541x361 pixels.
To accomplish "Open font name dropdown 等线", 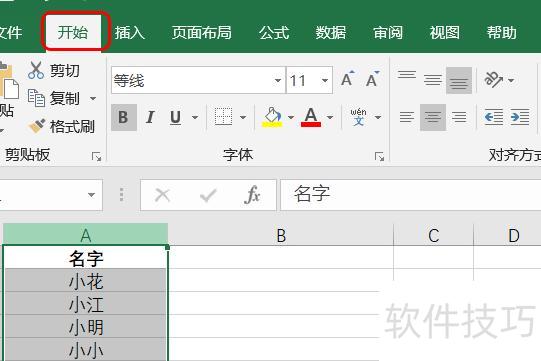I will pyautogui.click(x=278, y=81).
